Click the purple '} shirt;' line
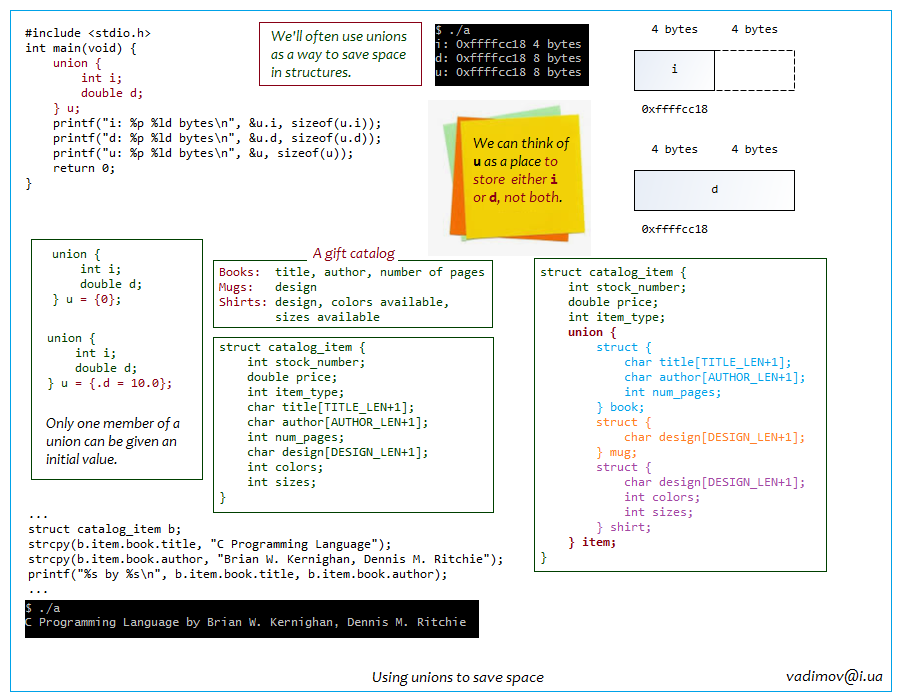This screenshot has height=700, width=900. click(623, 527)
